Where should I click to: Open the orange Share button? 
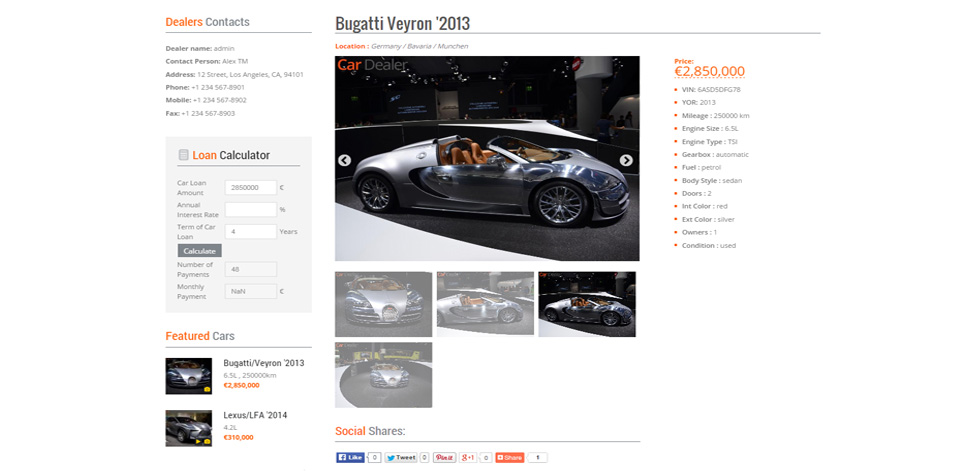pyautogui.click(x=509, y=457)
